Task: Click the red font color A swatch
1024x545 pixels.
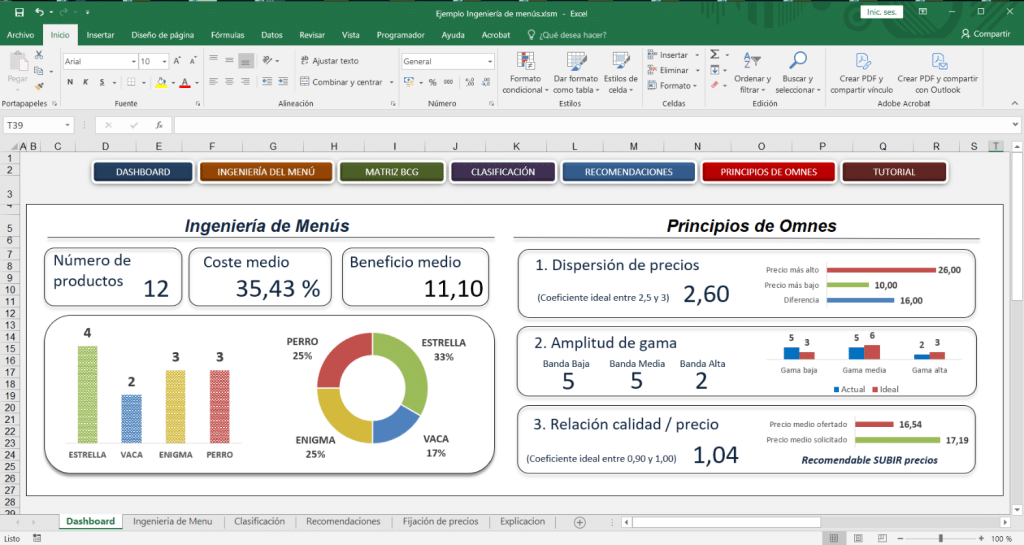Action: [185, 82]
